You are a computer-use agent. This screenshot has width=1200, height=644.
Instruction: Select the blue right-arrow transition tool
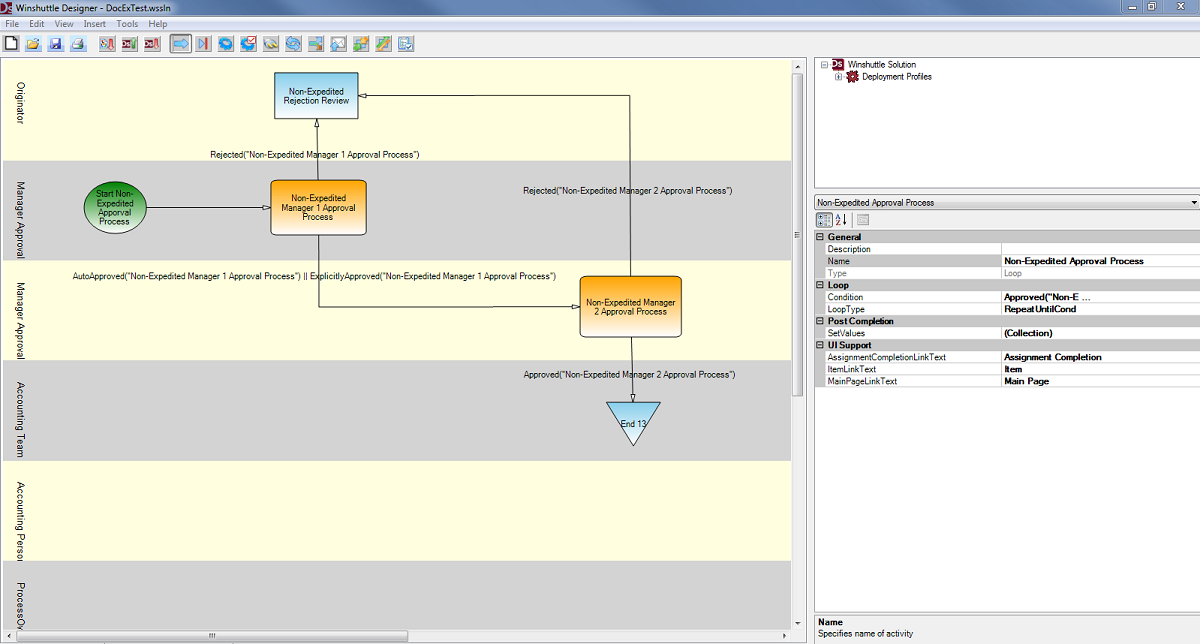click(x=181, y=44)
